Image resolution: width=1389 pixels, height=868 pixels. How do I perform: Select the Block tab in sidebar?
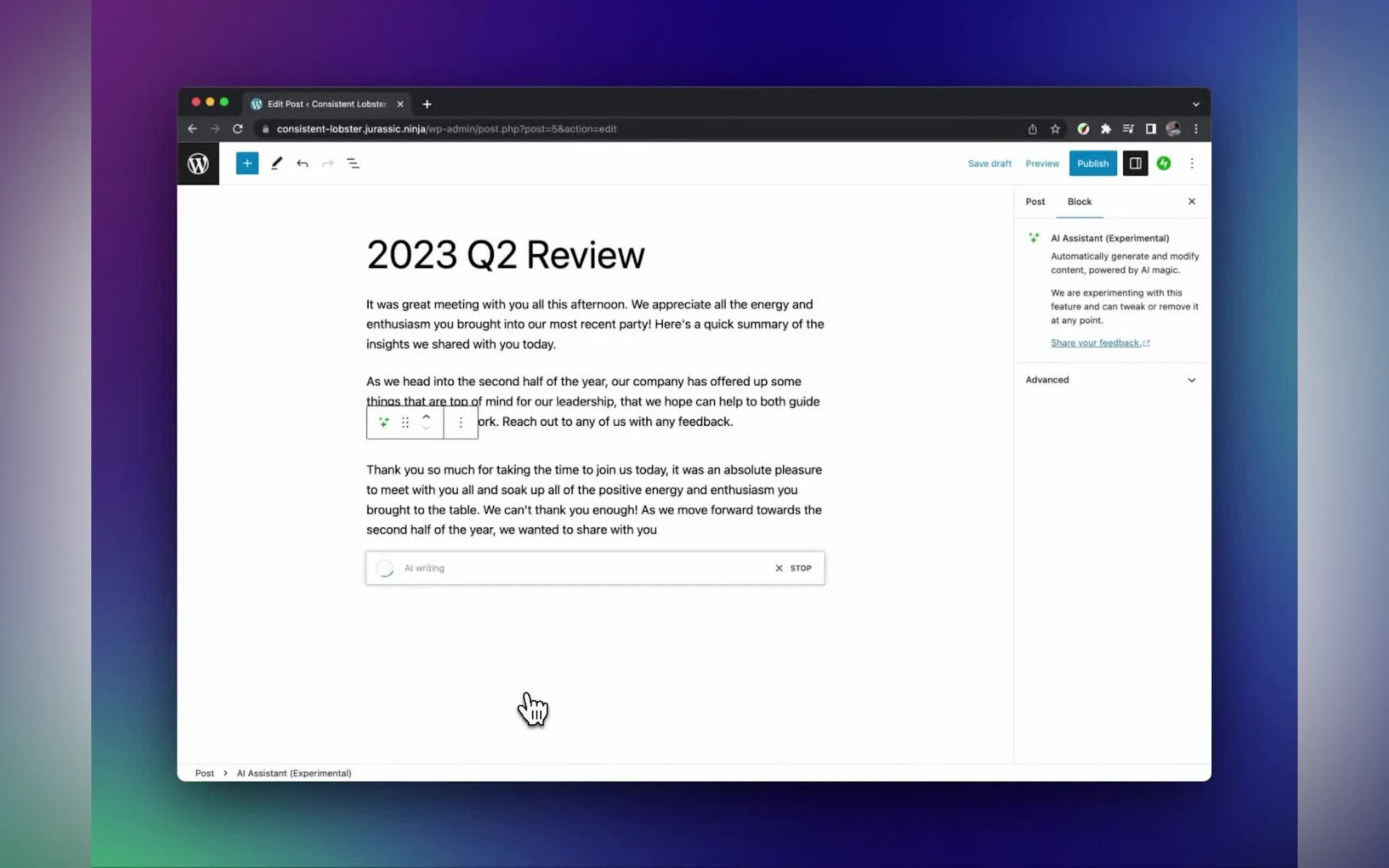[x=1079, y=202]
